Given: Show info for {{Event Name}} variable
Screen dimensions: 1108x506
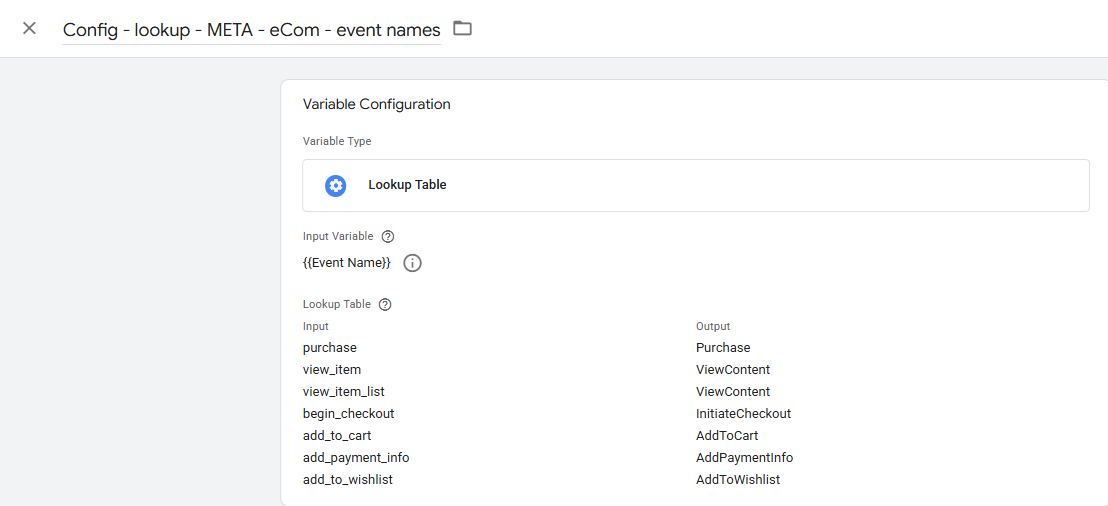Looking at the screenshot, I should click(x=413, y=263).
